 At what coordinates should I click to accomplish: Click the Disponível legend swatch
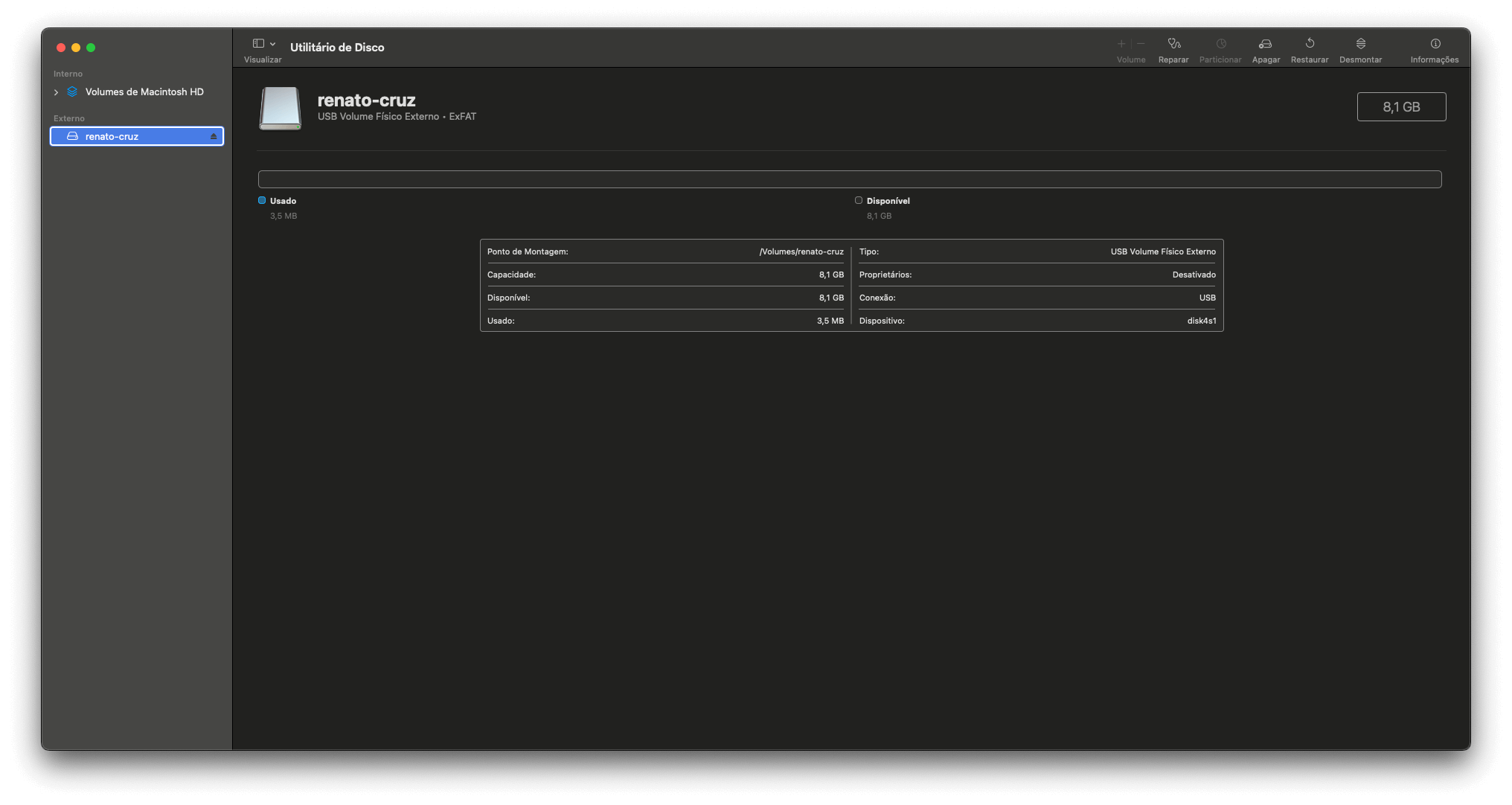pyautogui.click(x=859, y=200)
